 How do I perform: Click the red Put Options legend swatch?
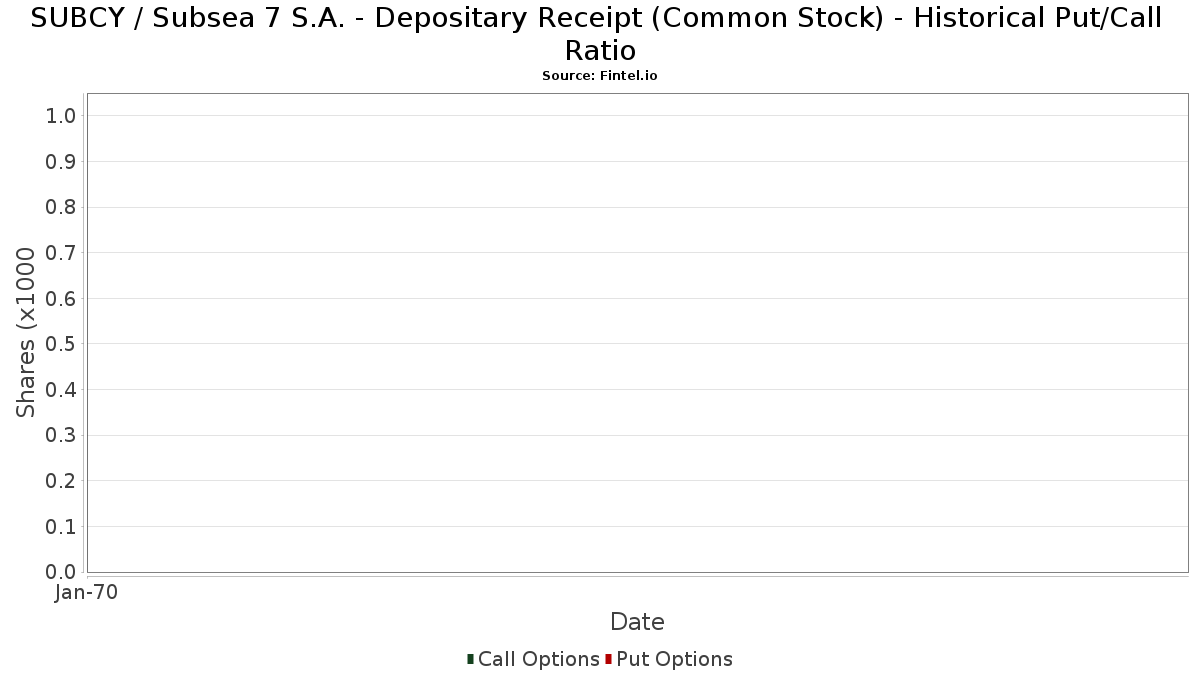(608, 659)
